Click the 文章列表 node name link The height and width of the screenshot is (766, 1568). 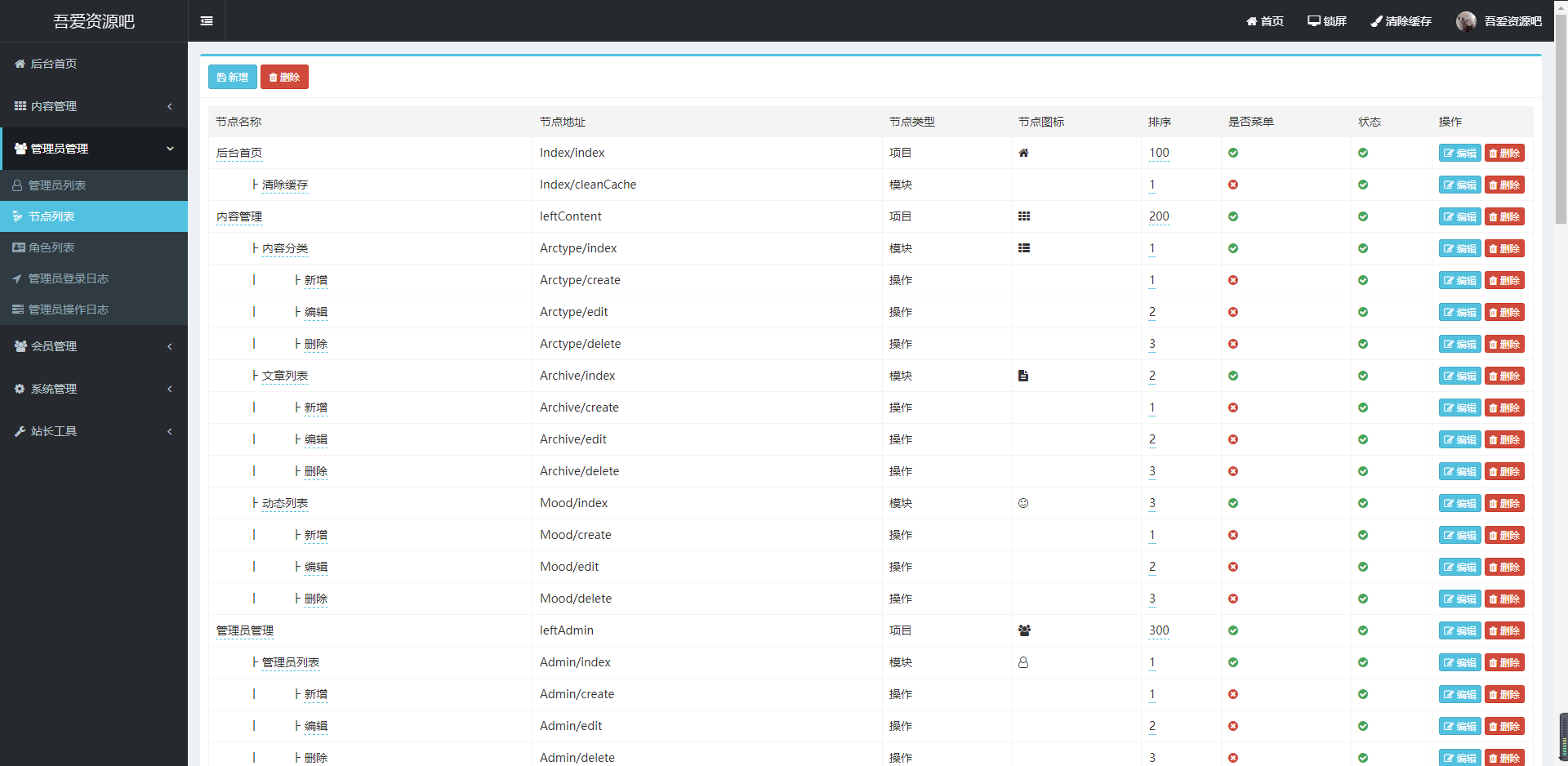pyautogui.click(x=285, y=376)
